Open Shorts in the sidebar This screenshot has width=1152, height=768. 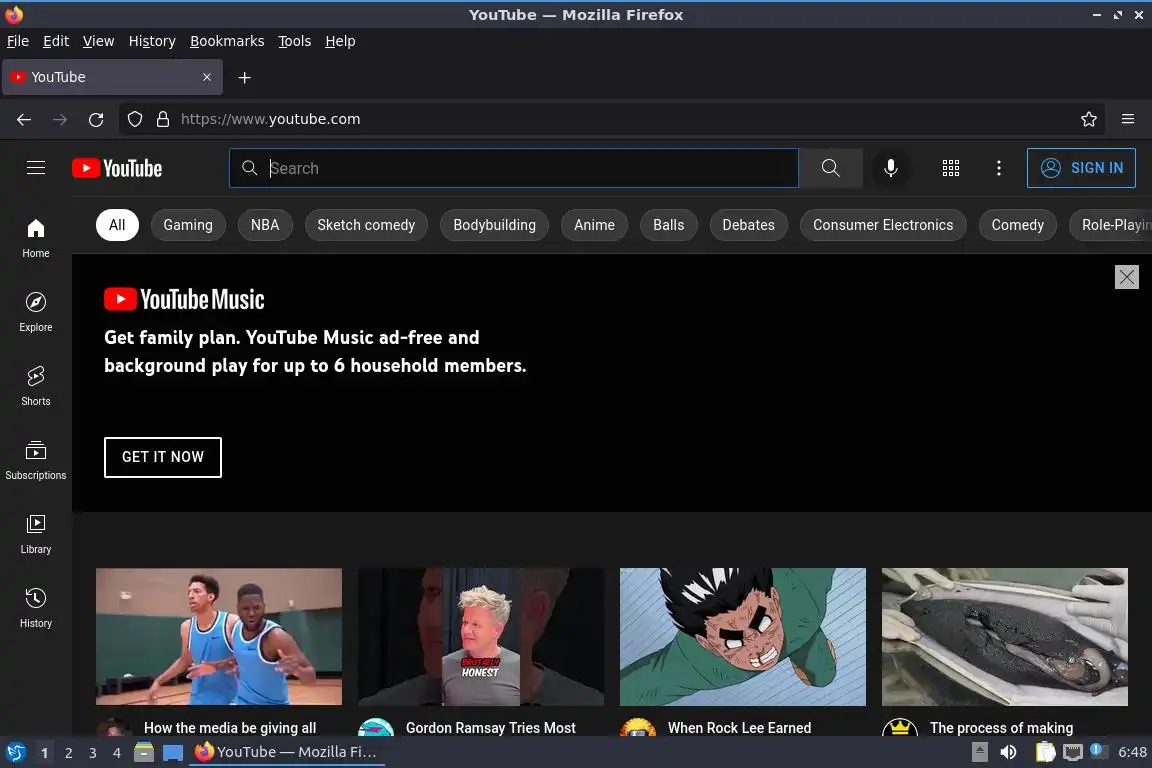click(35, 387)
